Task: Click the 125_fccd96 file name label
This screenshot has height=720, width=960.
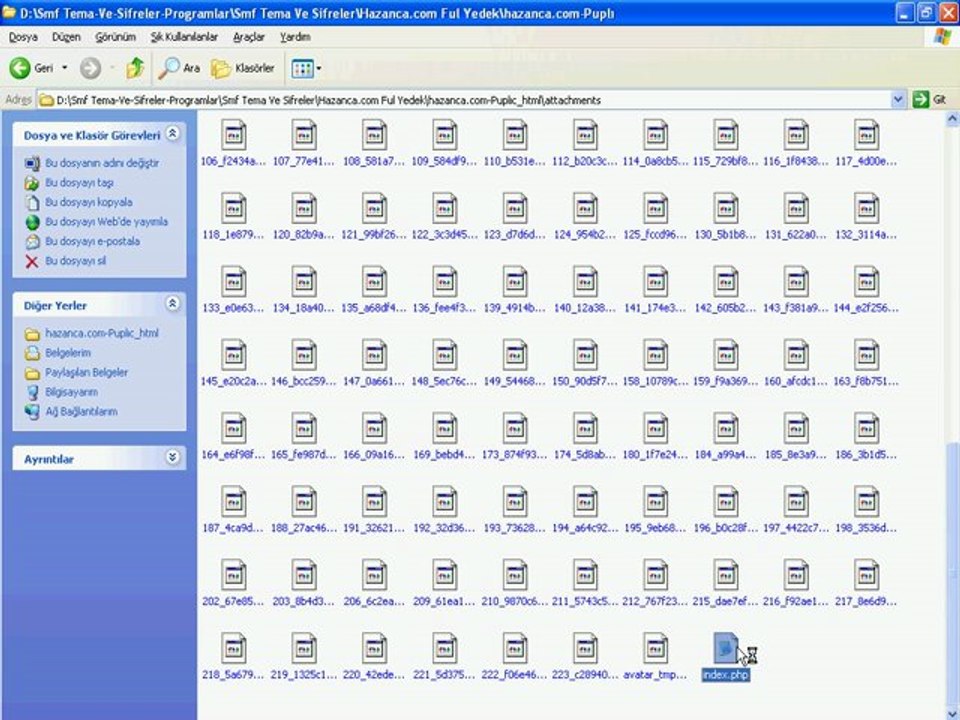Action: click(655, 234)
